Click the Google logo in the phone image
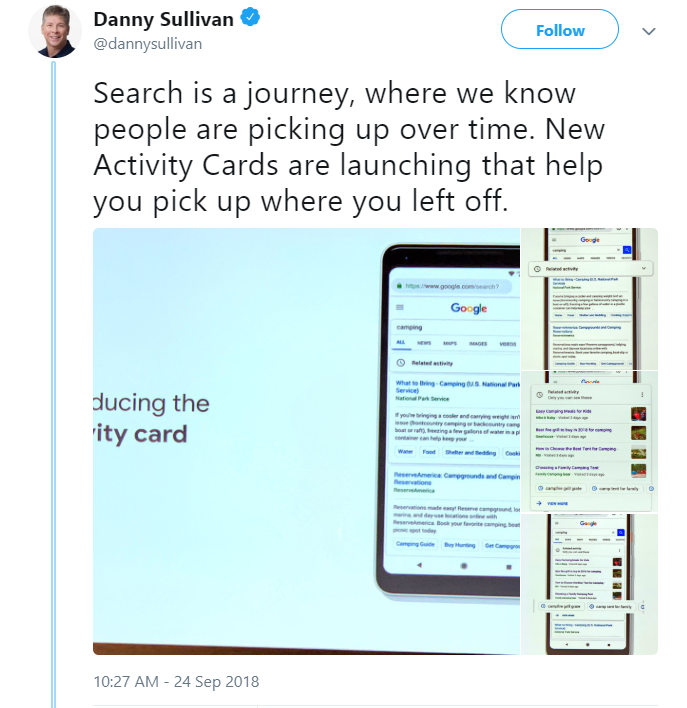Viewport: 687px width, 708px height. coord(468,308)
